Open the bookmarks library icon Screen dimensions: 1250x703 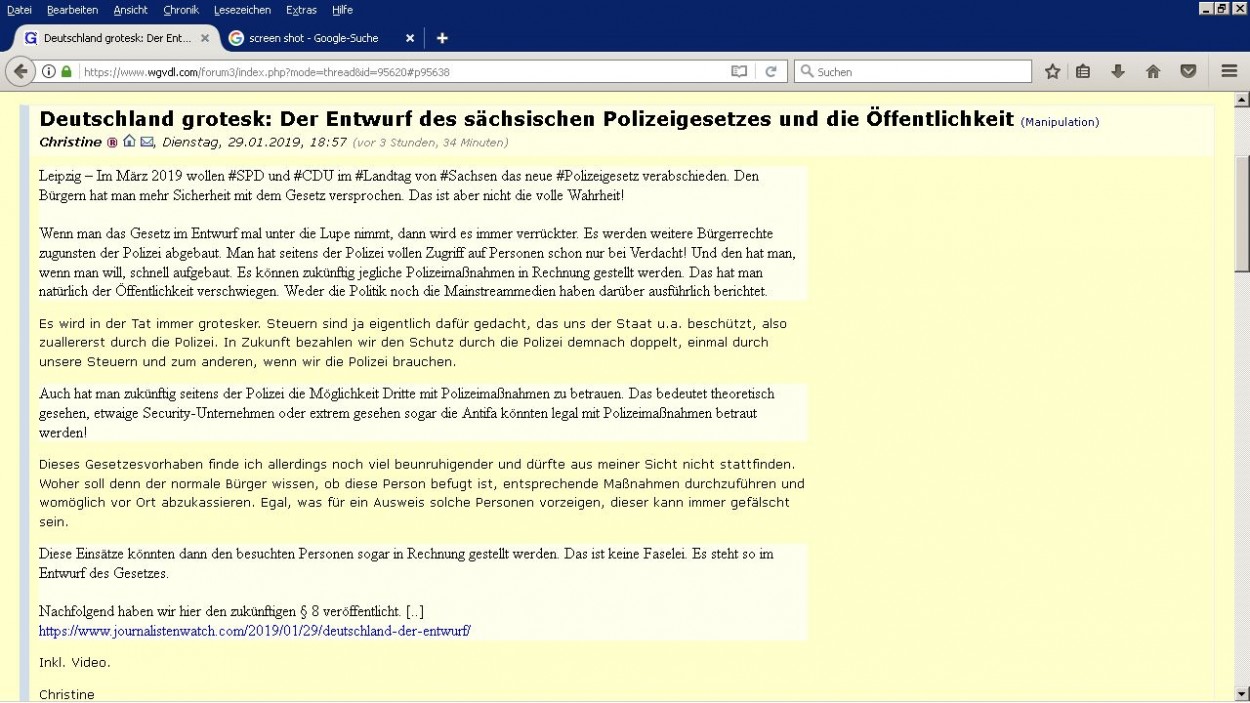pos(1082,71)
